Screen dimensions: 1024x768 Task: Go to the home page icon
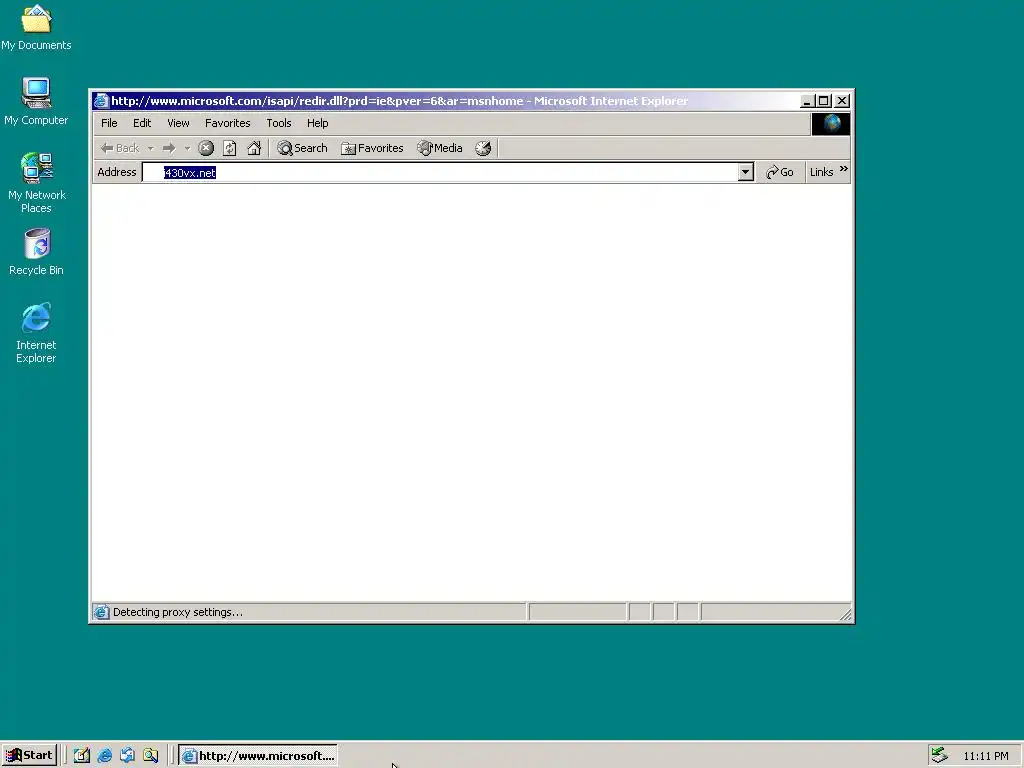[x=254, y=148]
